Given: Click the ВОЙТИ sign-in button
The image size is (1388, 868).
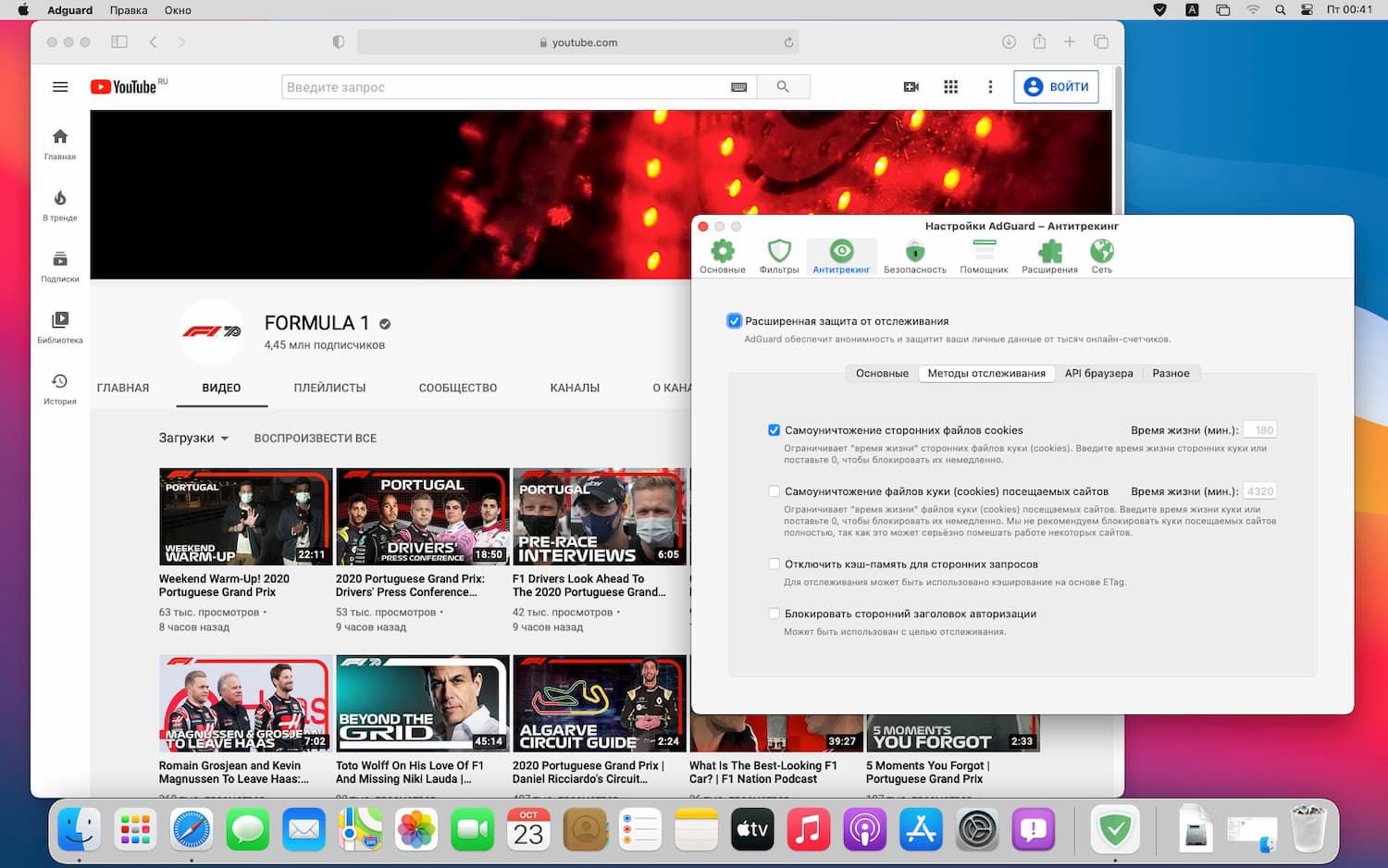Looking at the screenshot, I should click(1055, 86).
